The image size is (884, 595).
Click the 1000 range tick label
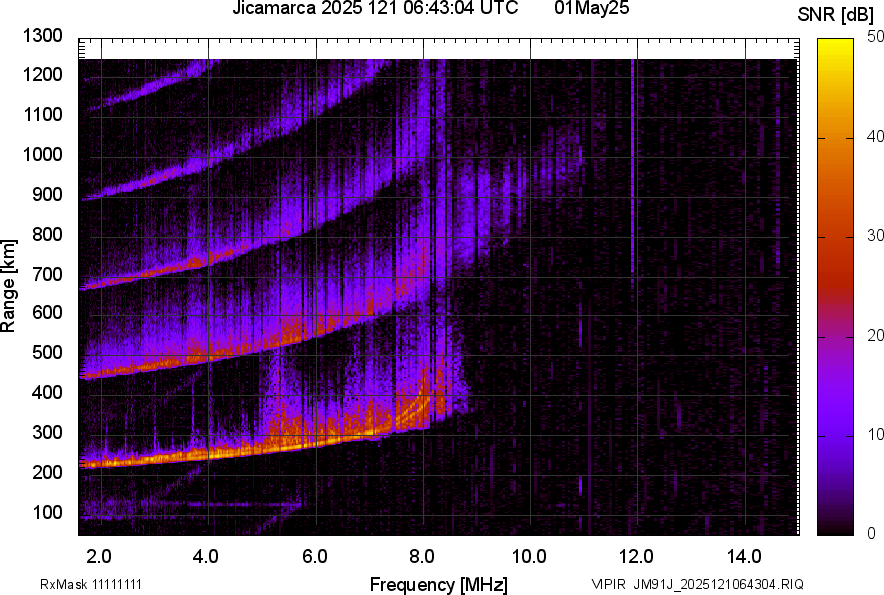coord(43,154)
